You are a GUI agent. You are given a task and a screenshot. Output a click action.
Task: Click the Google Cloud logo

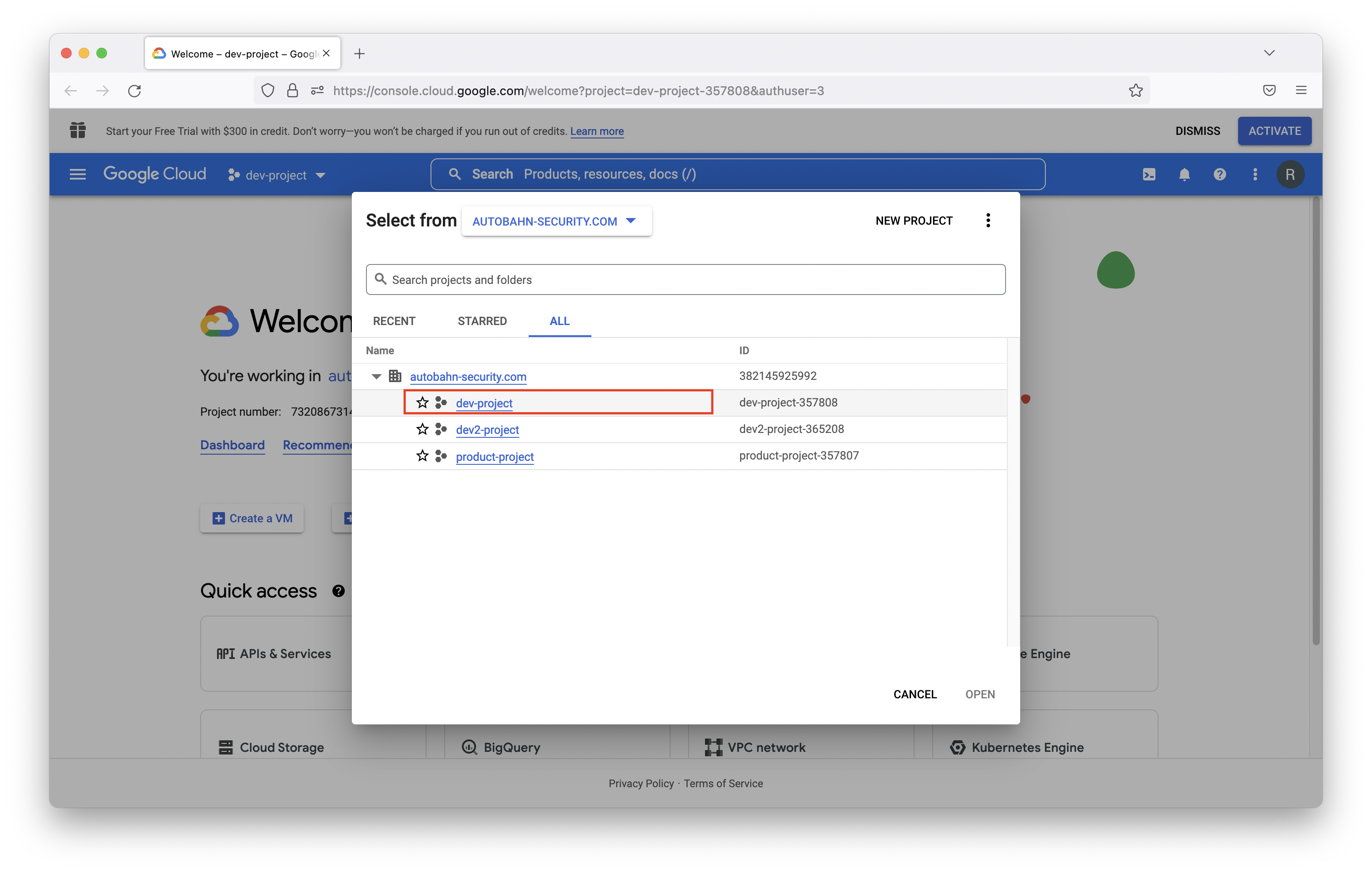tap(154, 174)
